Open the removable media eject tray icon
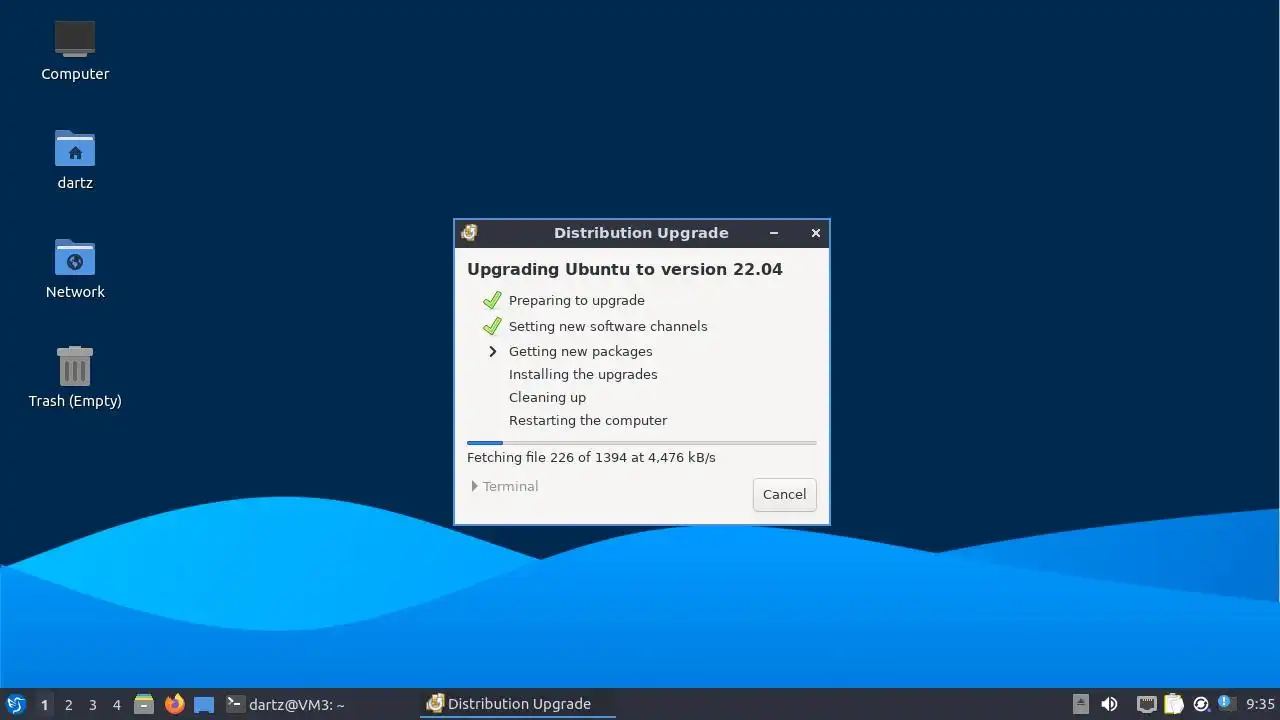The height and width of the screenshot is (720, 1280). pyautogui.click(x=1081, y=704)
